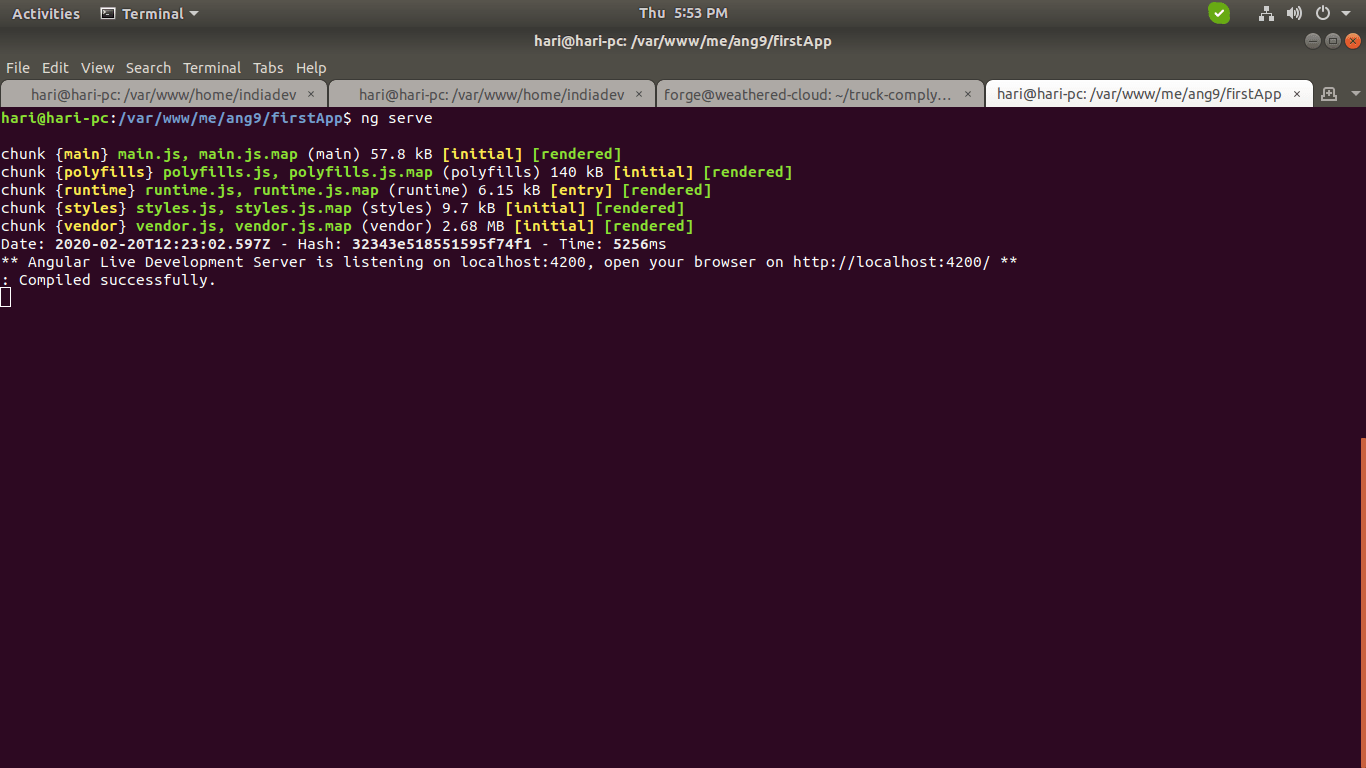Click the Activities button
Image resolution: width=1366 pixels, height=768 pixels.
pos(46,13)
